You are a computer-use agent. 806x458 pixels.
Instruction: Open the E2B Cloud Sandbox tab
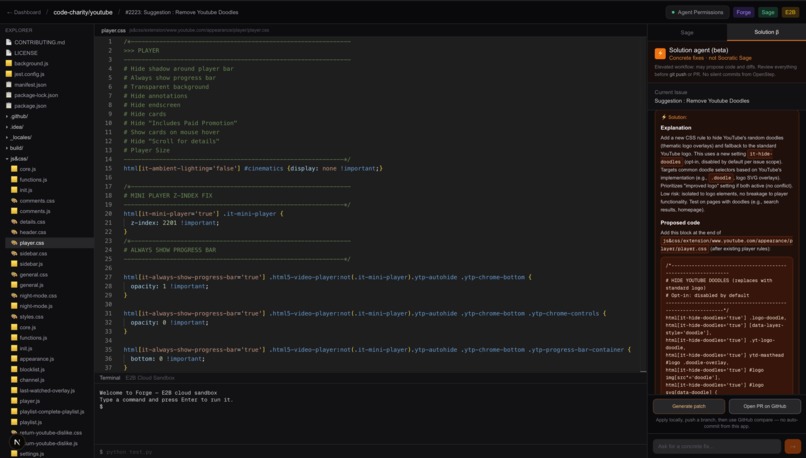(150, 378)
